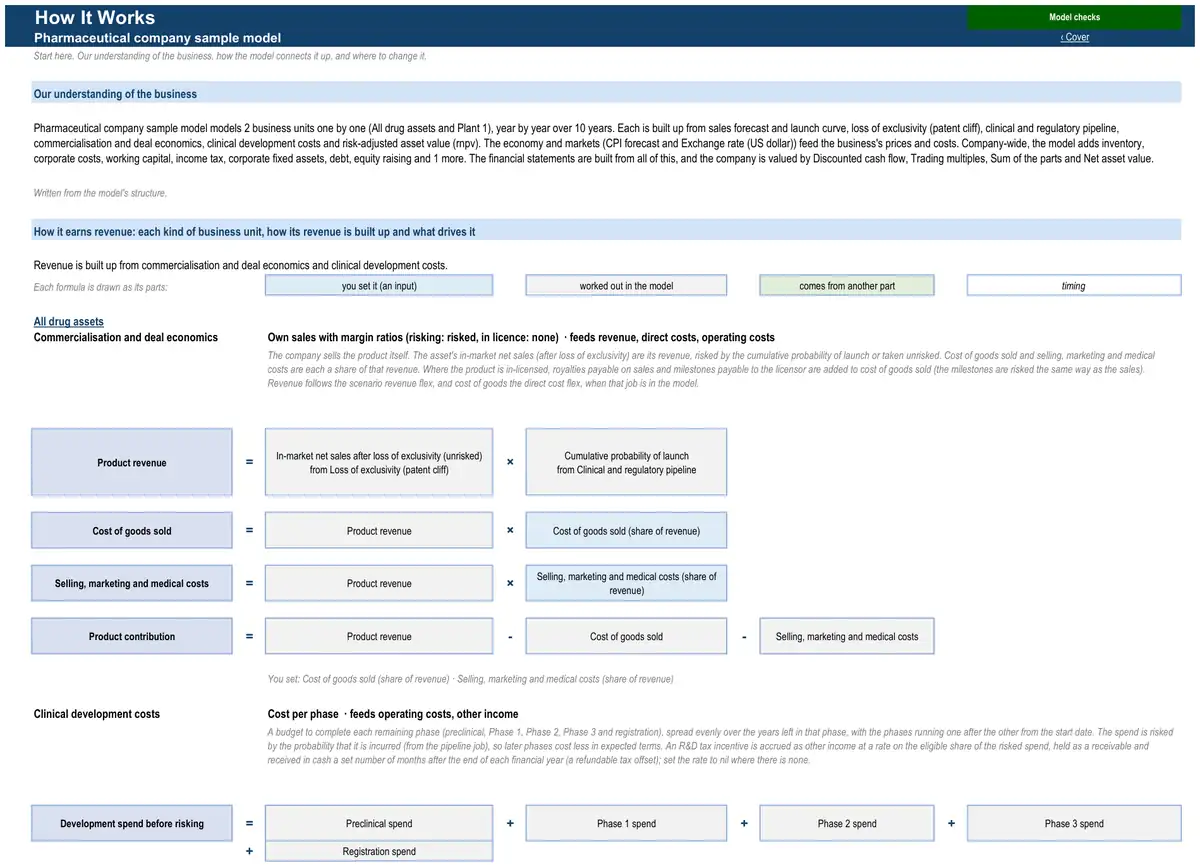Open the All drug assets link
The image size is (1200, 867).
(69, 322)
